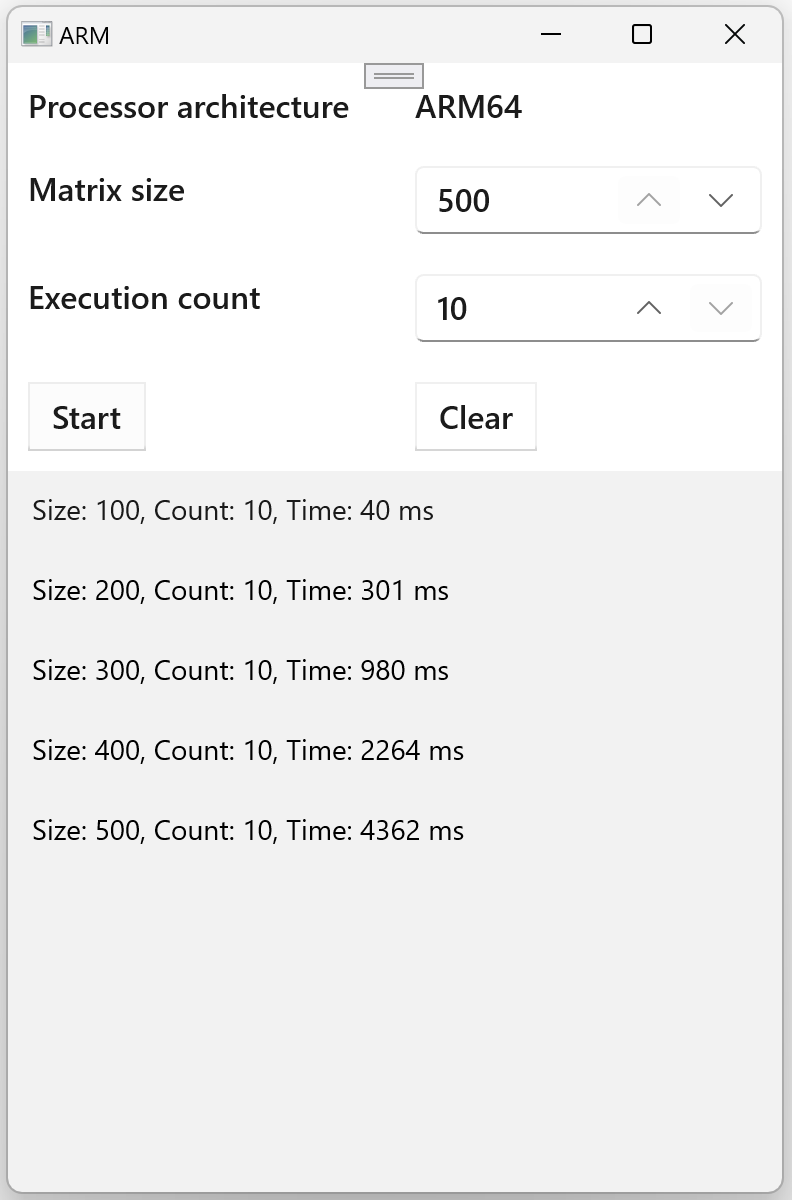Click the collapsed debug toolbar handle

tap(394, 75)
